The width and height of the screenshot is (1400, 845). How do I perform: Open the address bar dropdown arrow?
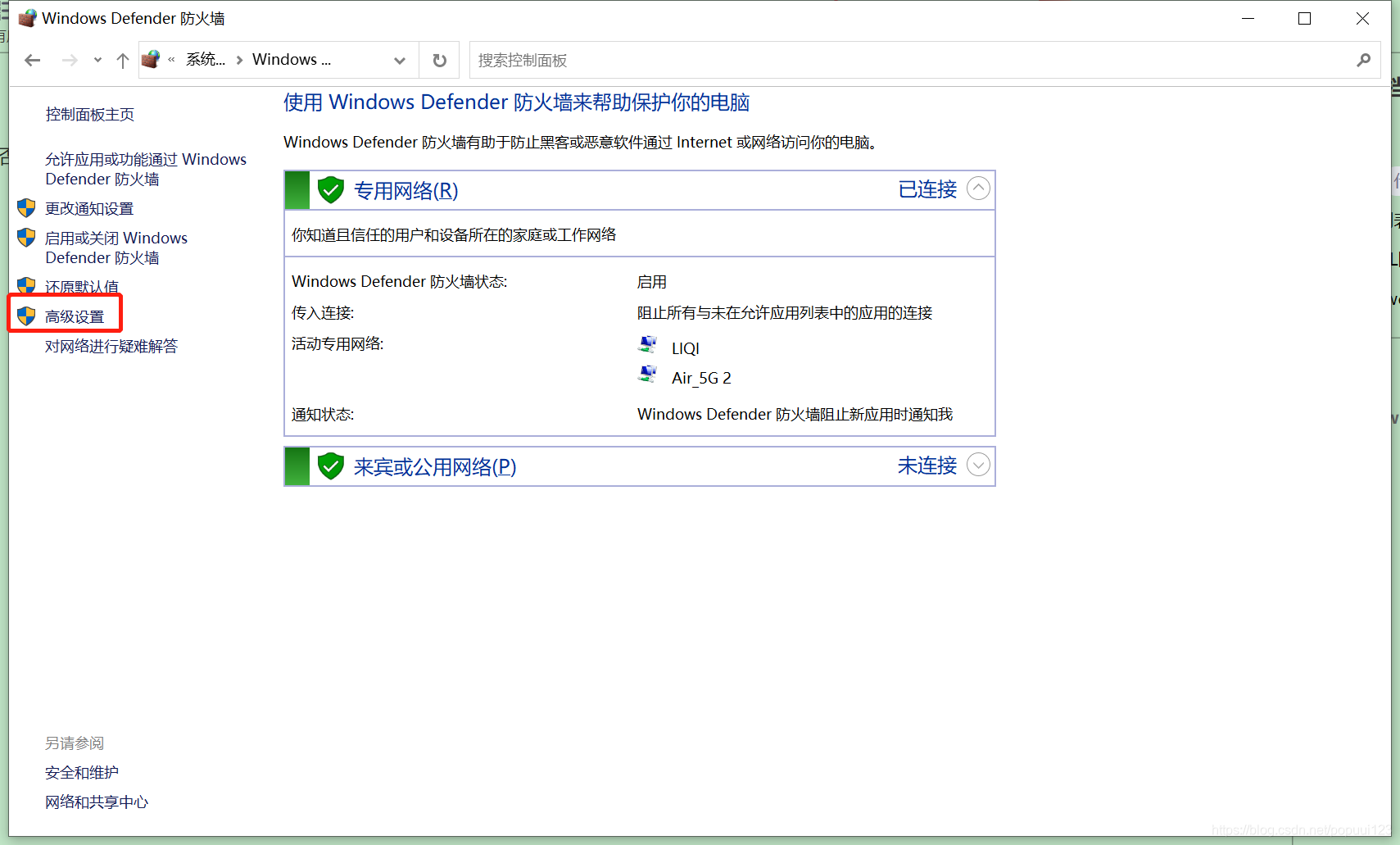(400, 59)
